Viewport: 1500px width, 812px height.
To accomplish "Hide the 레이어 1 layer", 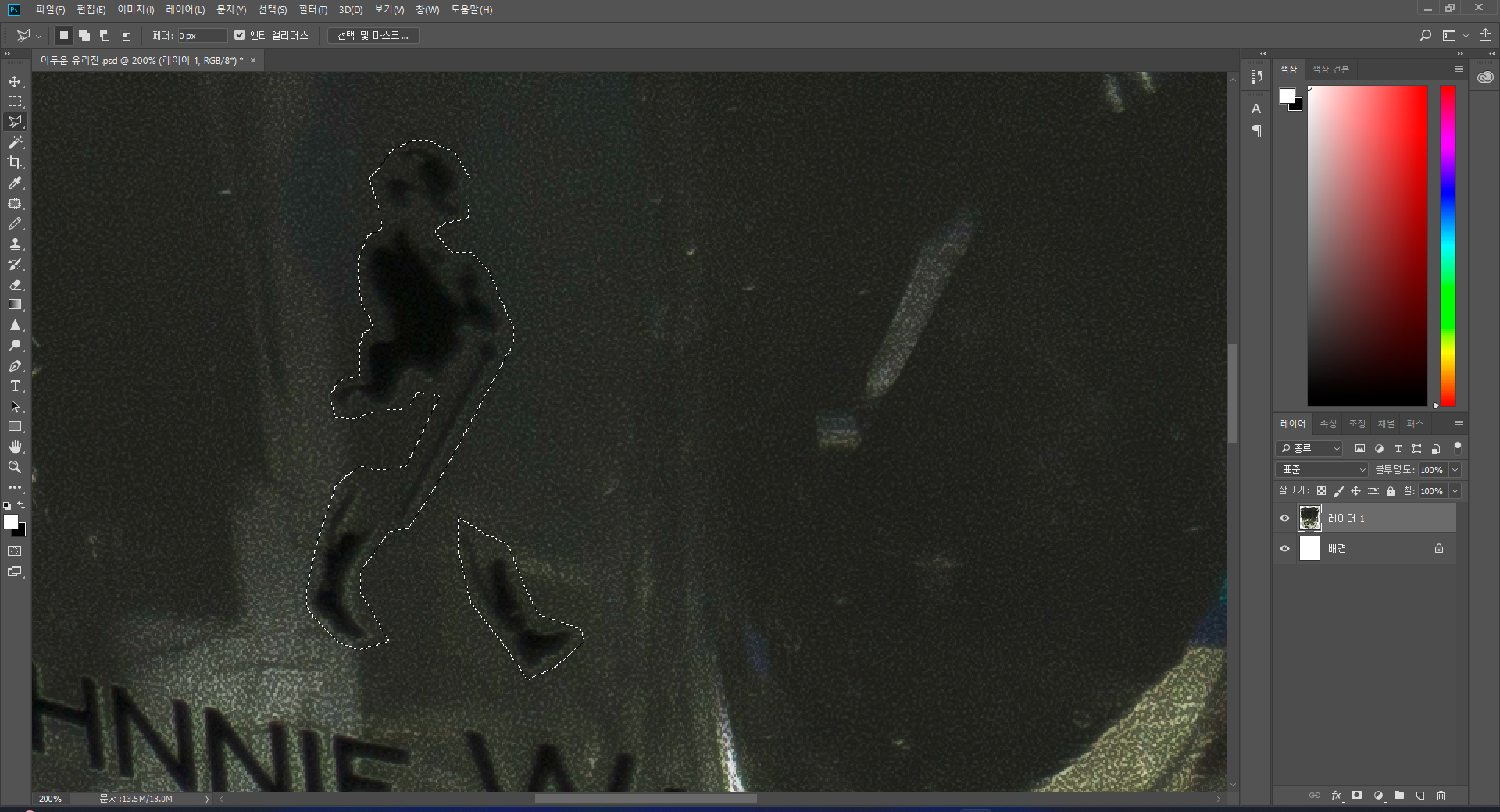I will point(1284,518).
